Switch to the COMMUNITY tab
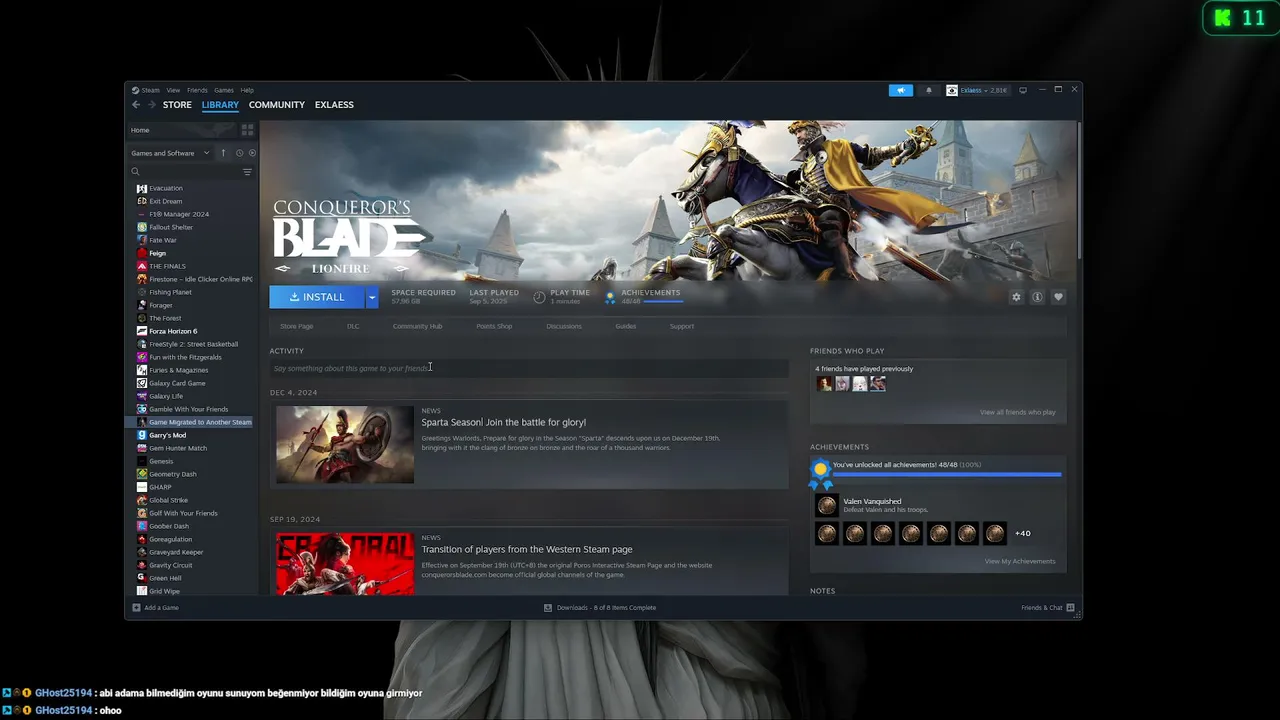This screenshot has width=1280, height=720. point(277,105)
